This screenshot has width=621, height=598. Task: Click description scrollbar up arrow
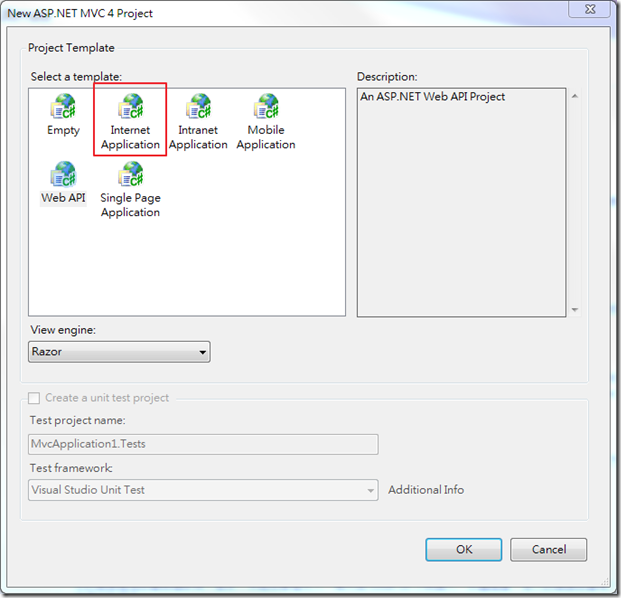[575, 96]
